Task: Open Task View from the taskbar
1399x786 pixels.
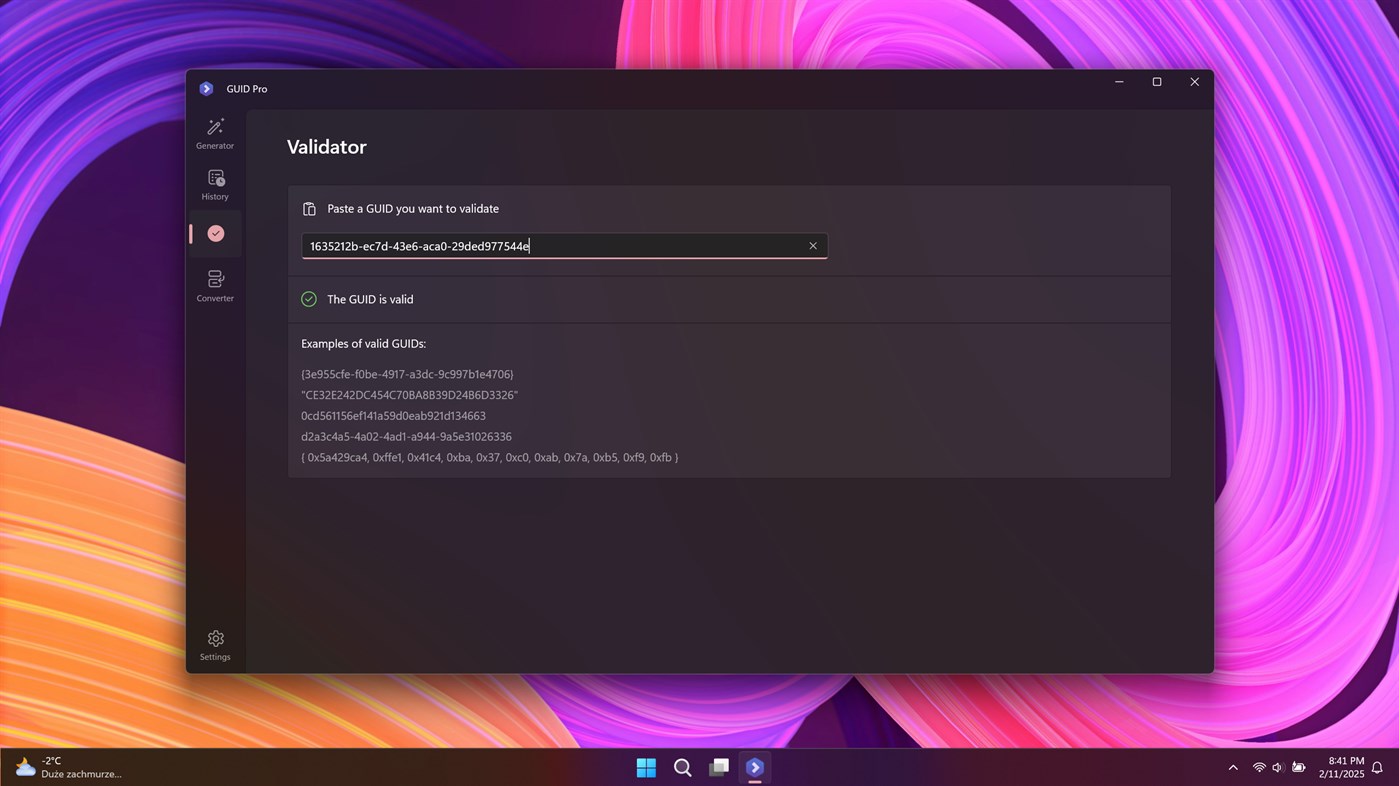Action: tap(719, 767)
